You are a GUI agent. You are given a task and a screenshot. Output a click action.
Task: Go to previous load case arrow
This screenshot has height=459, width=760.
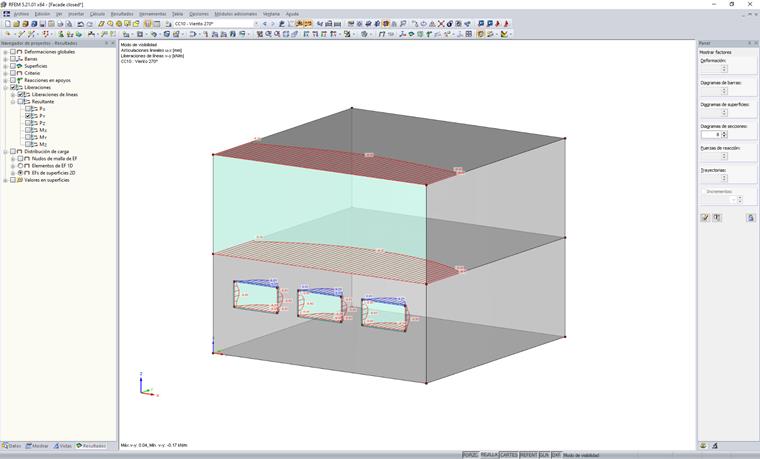(x=265, y=24)
